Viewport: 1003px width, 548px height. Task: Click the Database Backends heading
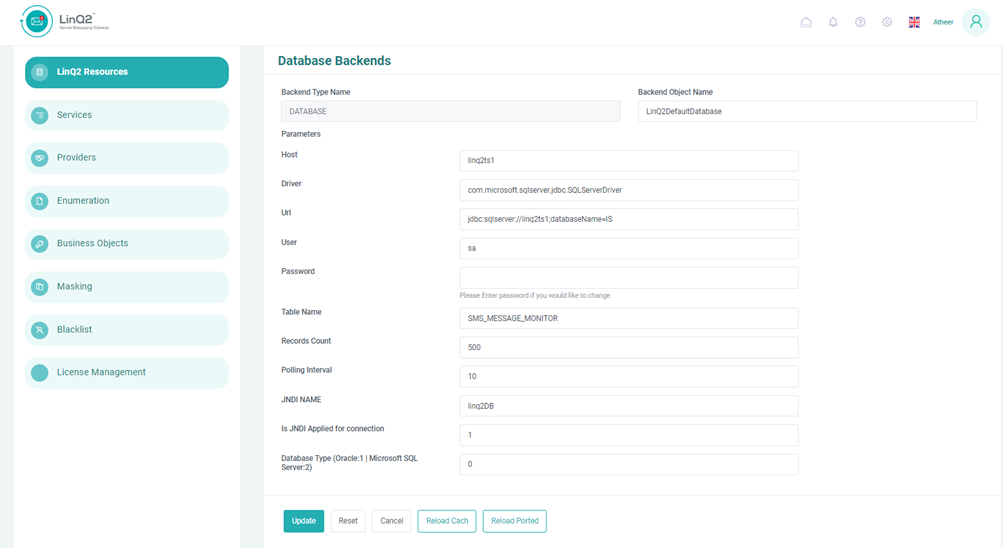[334, 61]
